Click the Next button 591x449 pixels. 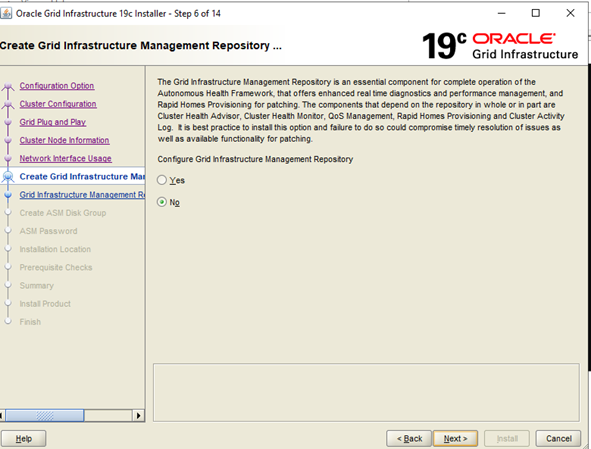(x=455, y=438)
